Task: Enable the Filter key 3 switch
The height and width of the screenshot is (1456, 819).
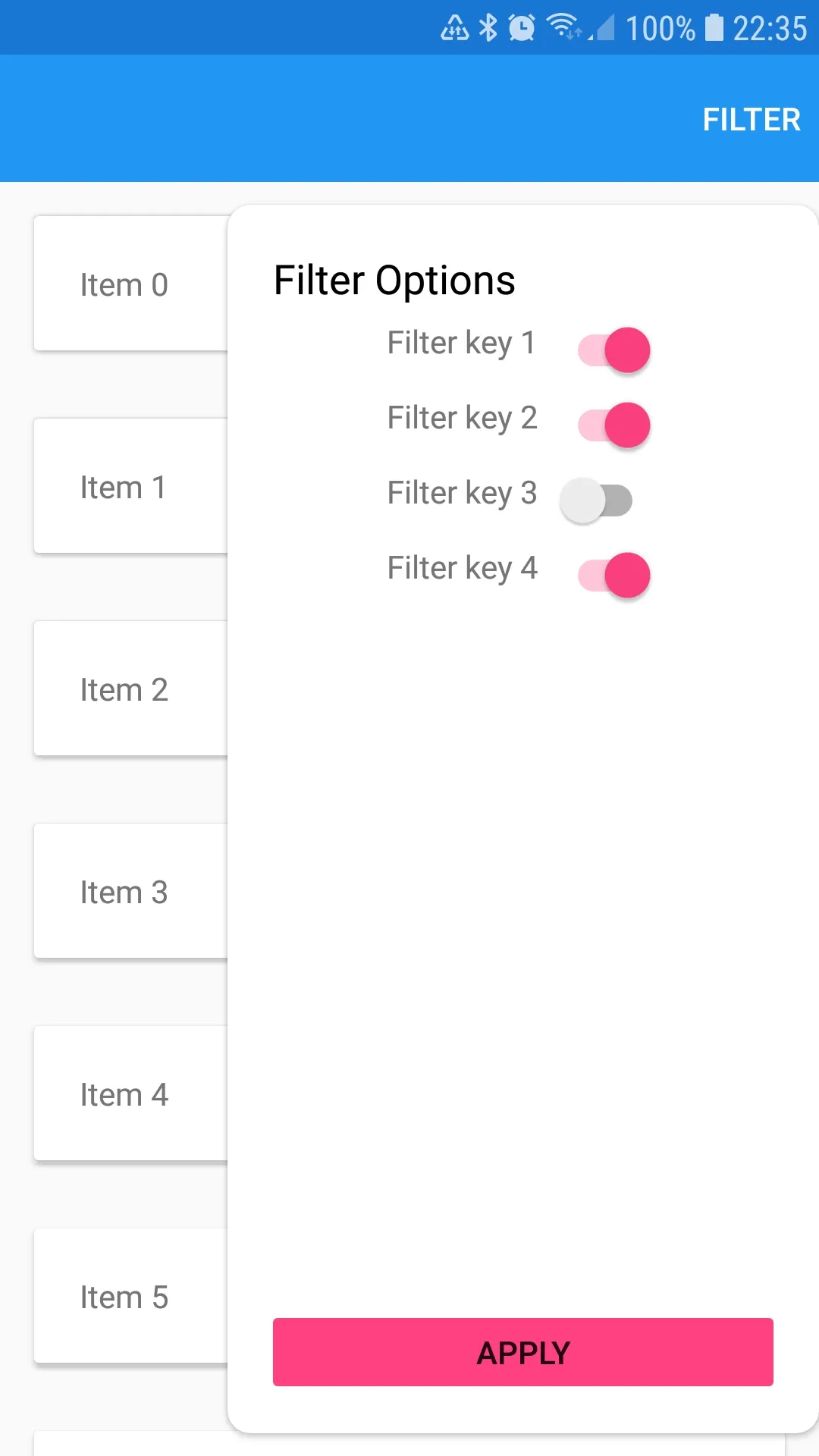Action: pyautogui.click(x=597, y=500)
